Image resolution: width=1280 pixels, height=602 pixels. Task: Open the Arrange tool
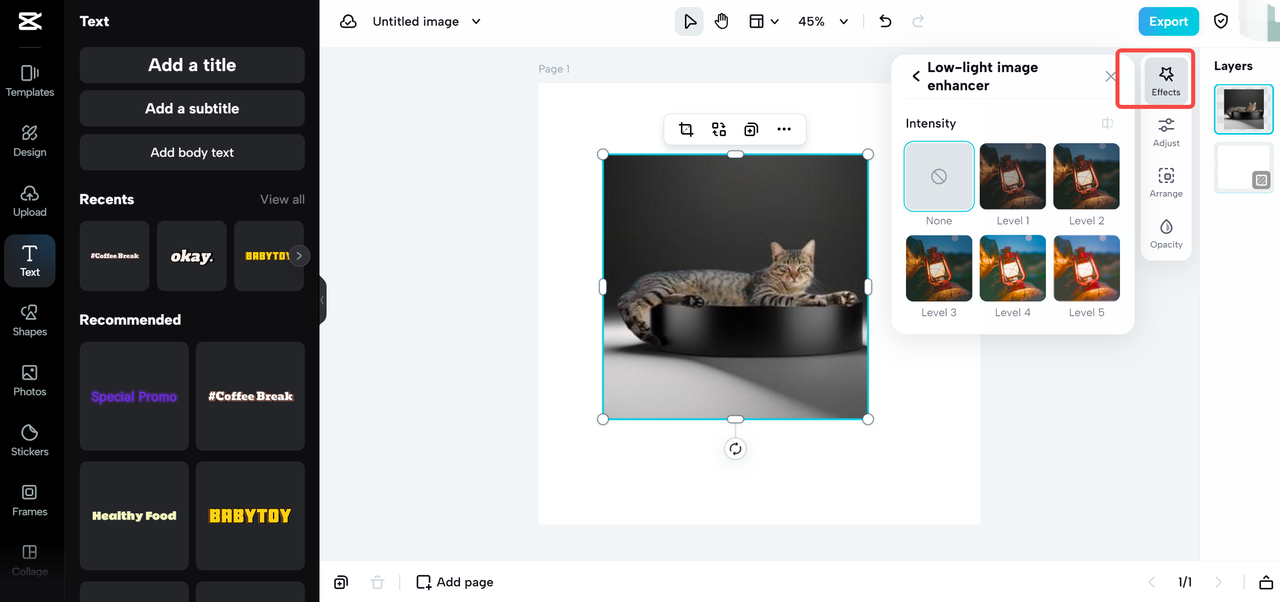point(1166,183)
